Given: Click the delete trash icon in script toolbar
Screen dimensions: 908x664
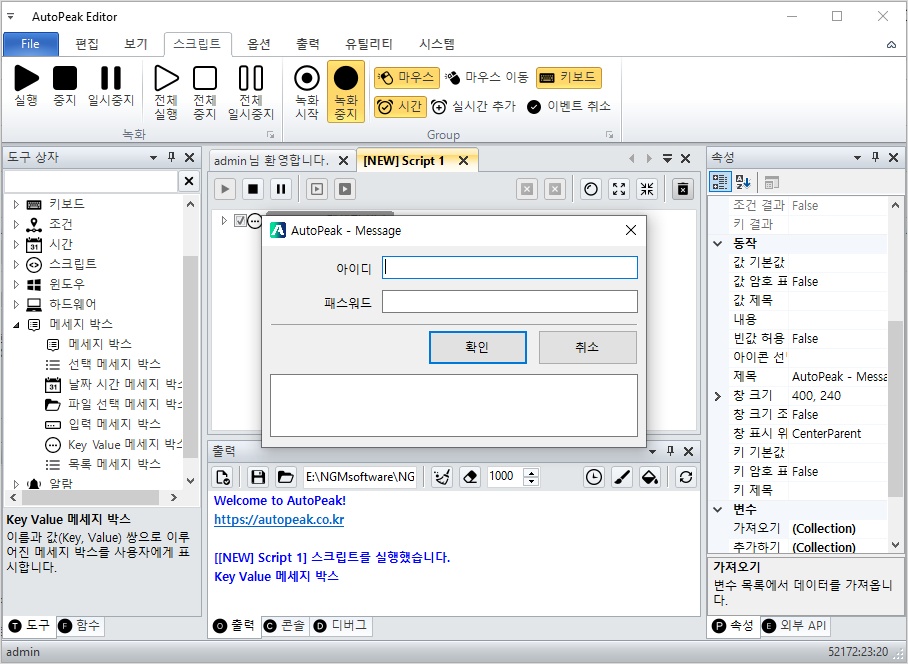Looking at the screenshot, I should [683, 189].
